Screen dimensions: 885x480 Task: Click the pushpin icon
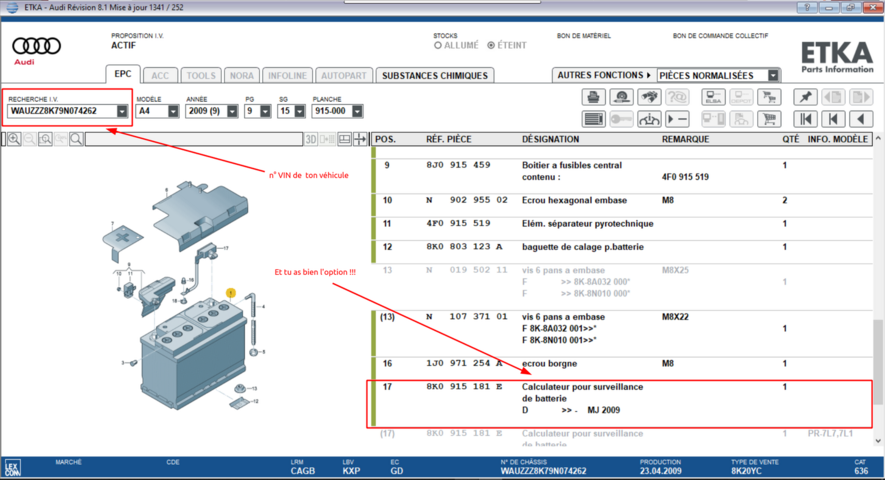point(805,97)
